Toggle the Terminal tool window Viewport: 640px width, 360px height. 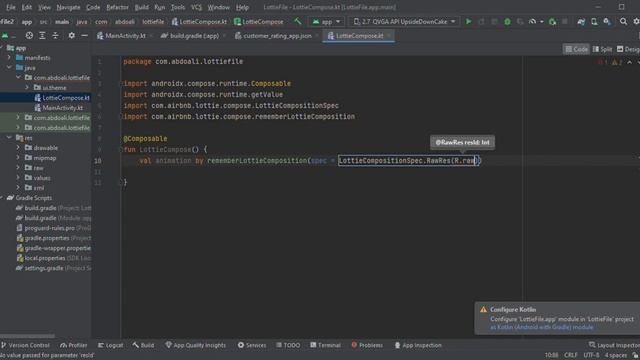(x=325, y=345)
